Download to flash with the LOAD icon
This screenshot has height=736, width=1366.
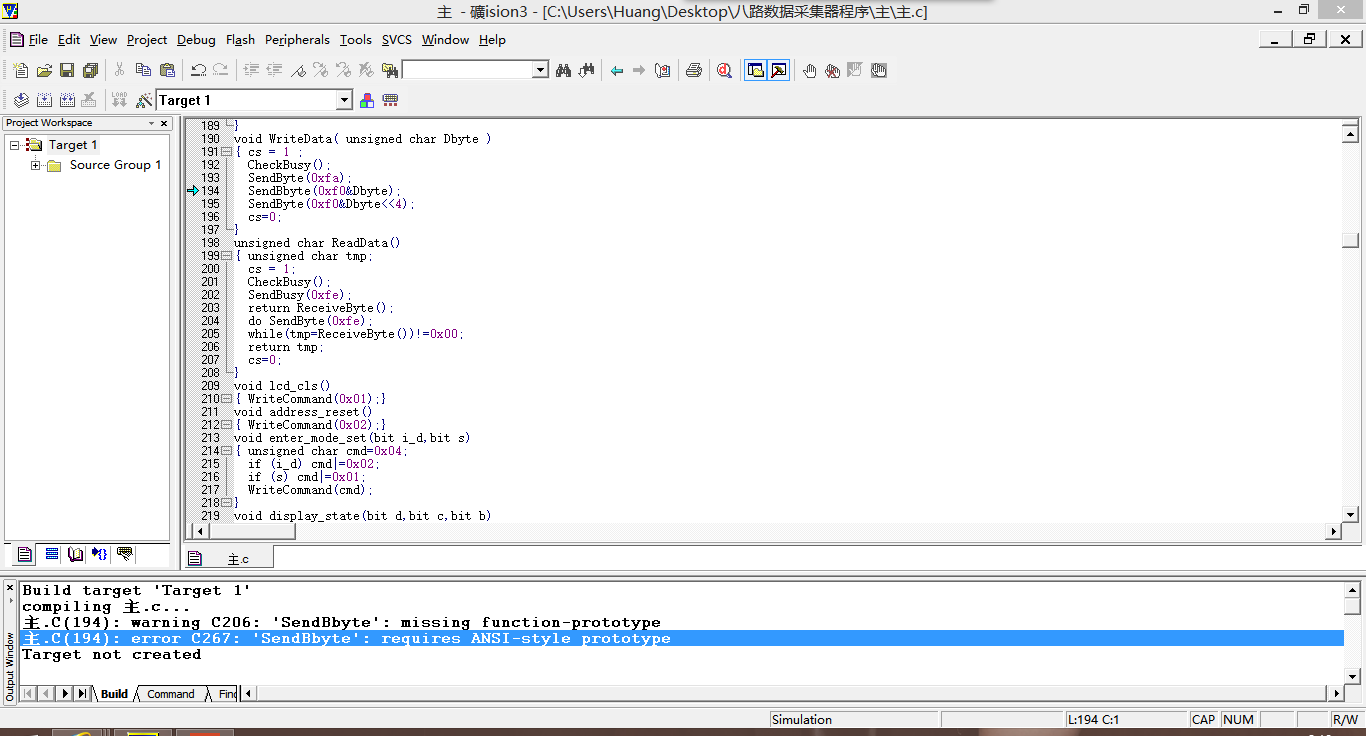pos(119,100)
